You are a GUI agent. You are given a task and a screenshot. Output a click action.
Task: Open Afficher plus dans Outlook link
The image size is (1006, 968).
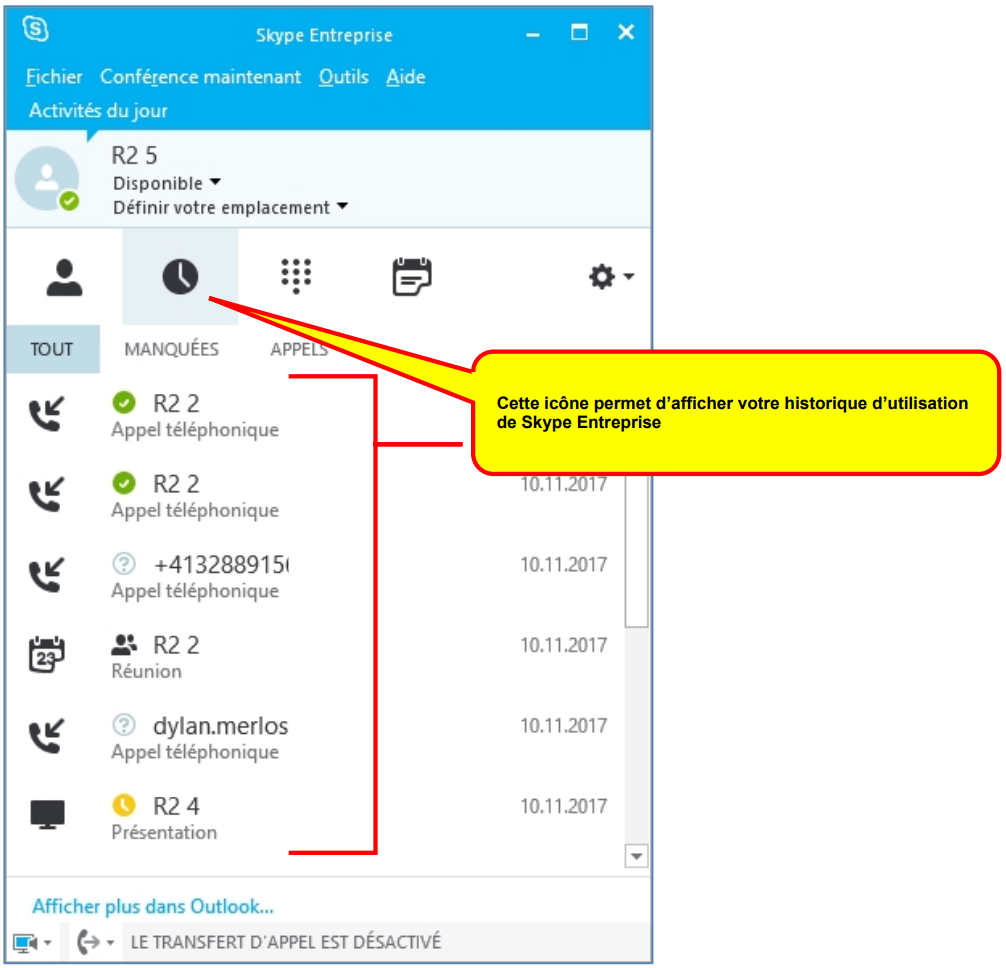click(153, 906)
